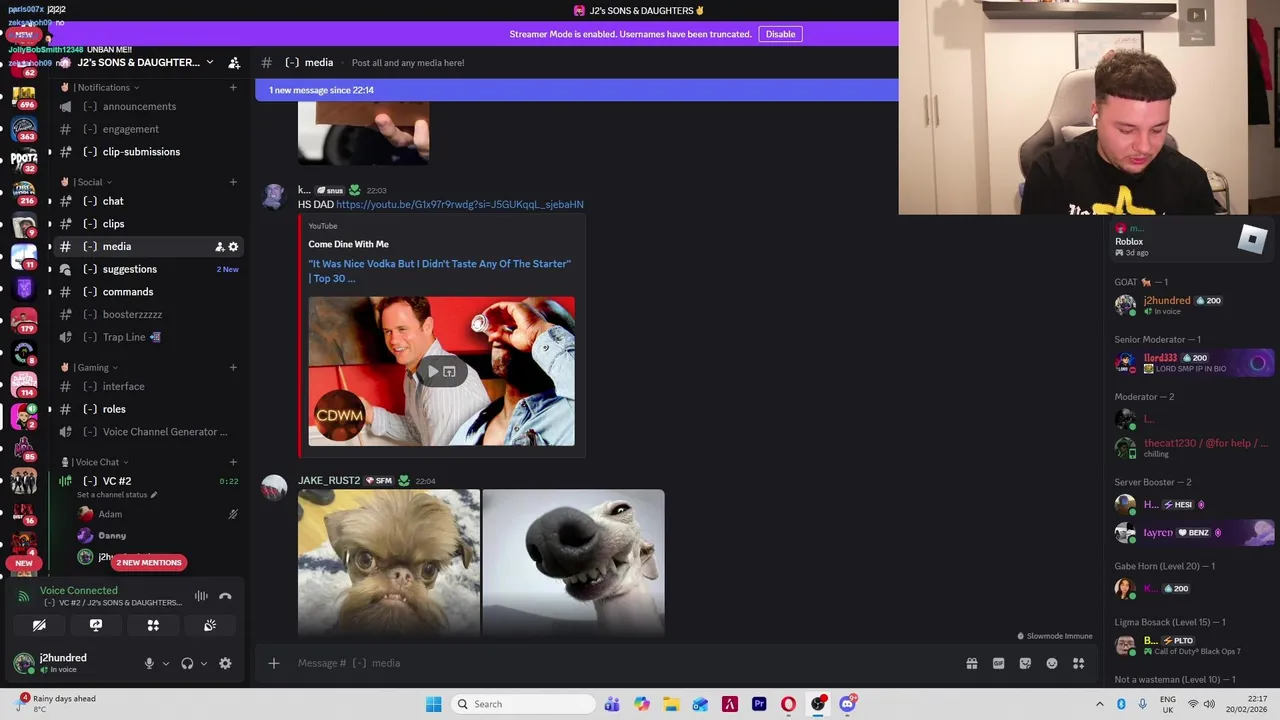Open the GIF picker
Image resolution: width=1280 pixels, height=720 pixels.
pos(998,663)
